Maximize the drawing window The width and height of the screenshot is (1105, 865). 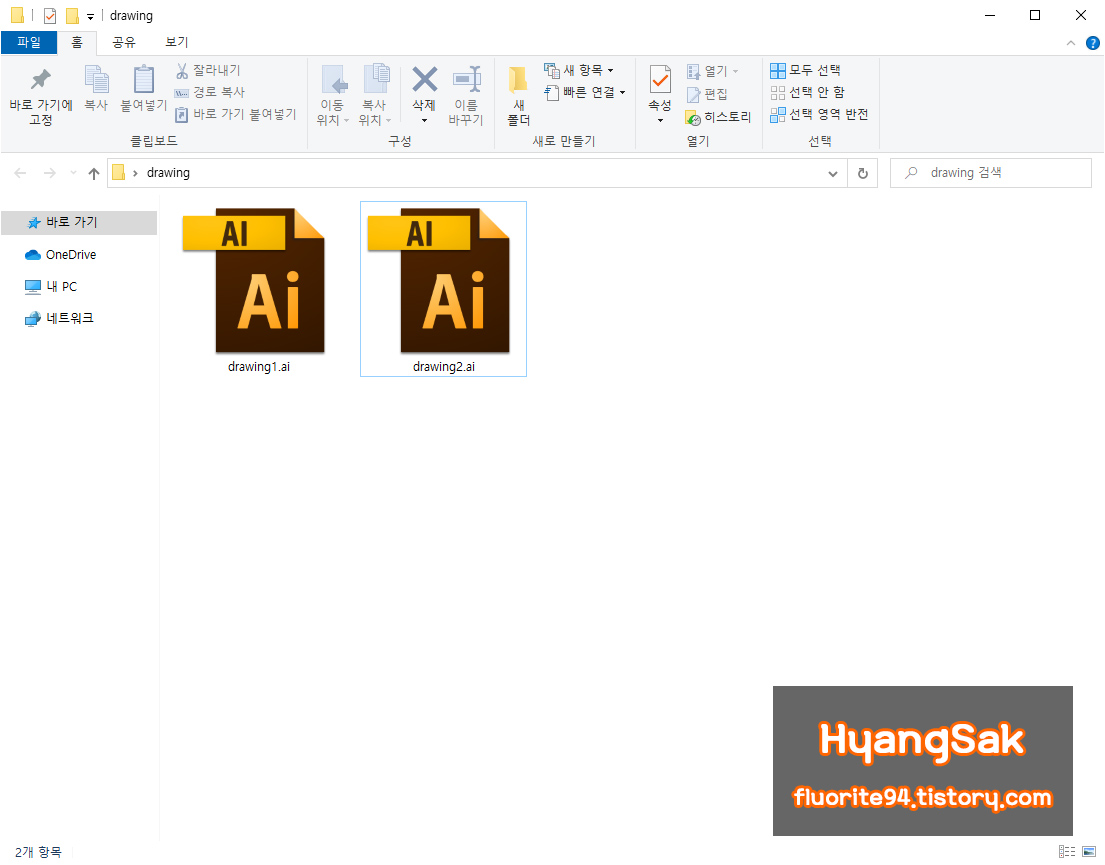click(1035, 16)
